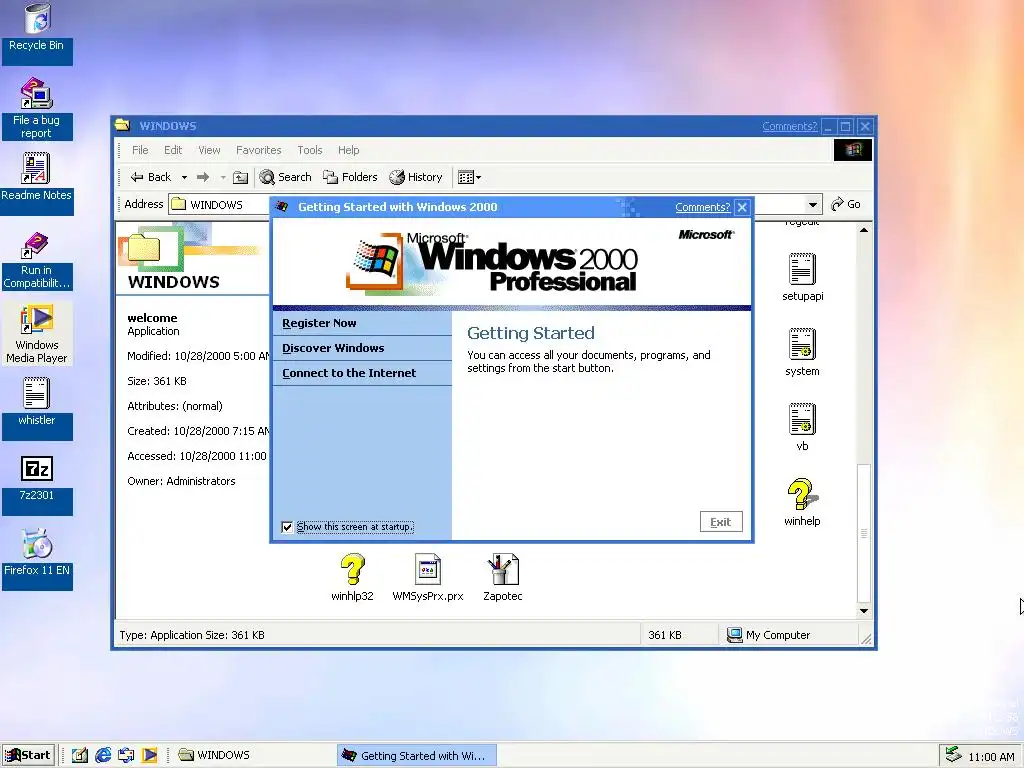Click Comments? link in WINDOWS title bar

tap(790, 126)
